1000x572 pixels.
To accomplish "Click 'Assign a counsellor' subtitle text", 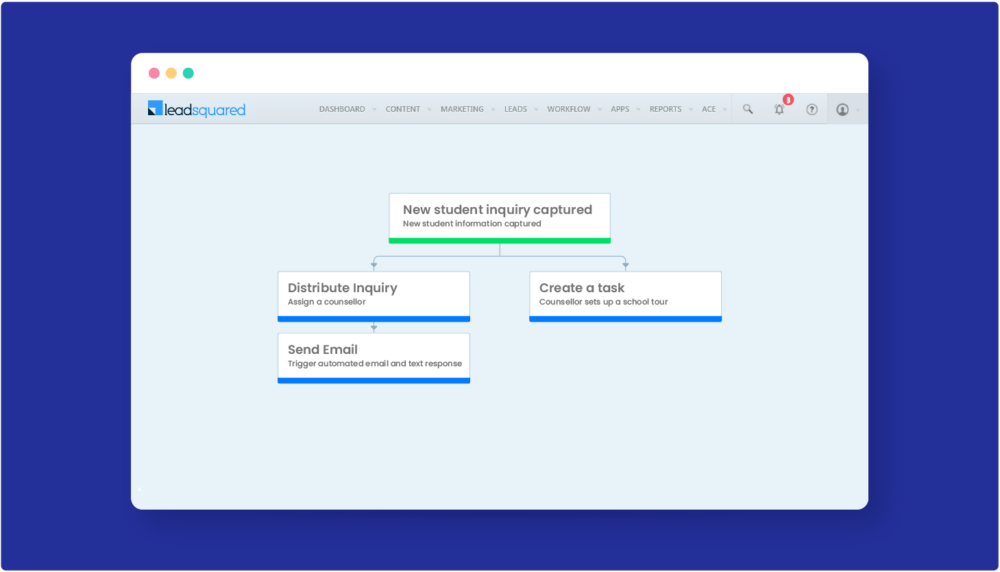I will pyautogui.click(x=327, y=302).
